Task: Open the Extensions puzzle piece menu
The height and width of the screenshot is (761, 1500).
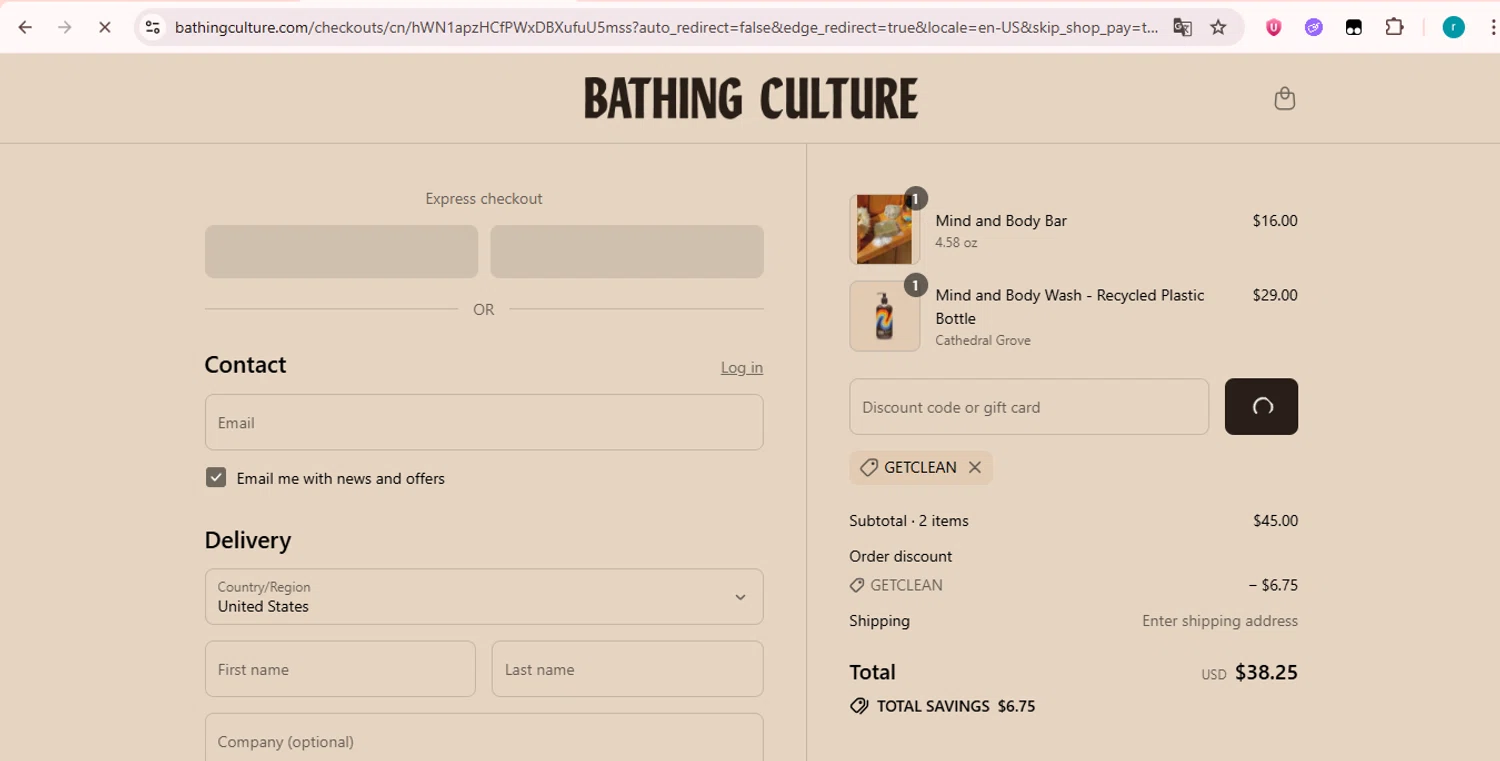Action: click(1394, 27)
